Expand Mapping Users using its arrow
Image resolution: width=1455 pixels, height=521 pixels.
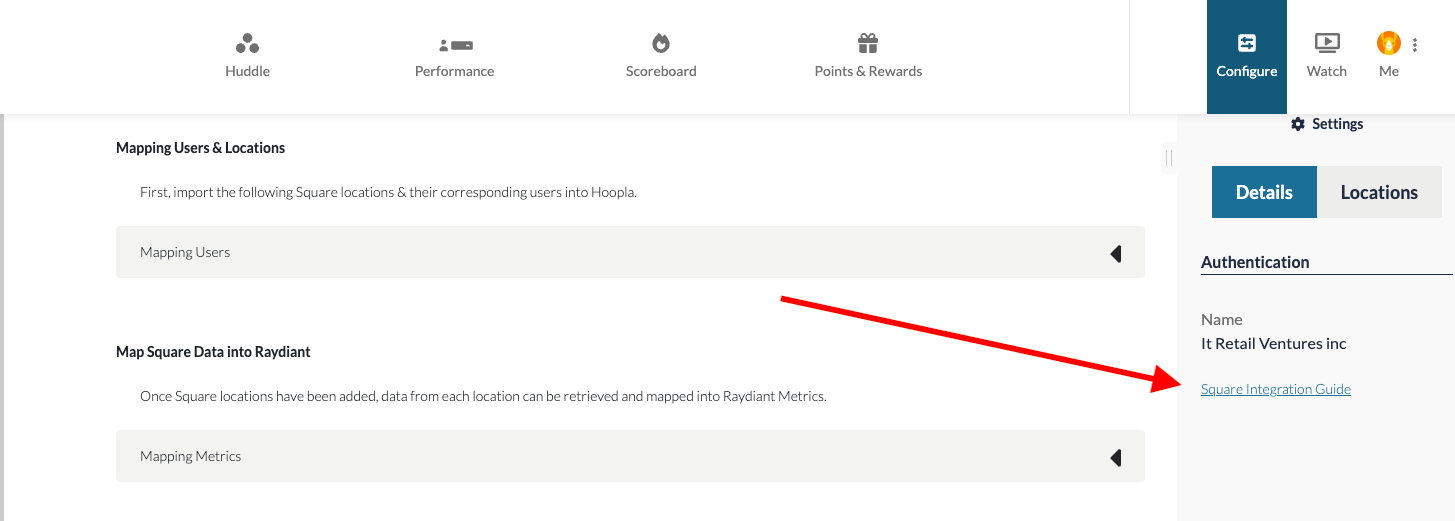pos(1116,253)
